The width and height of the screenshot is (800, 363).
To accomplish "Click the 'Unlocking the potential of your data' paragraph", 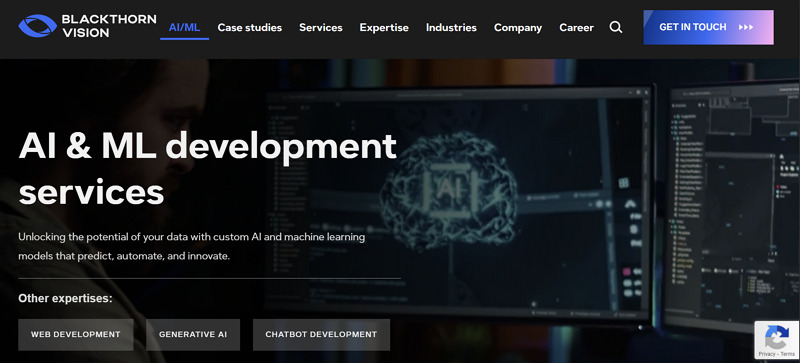I will click(191, 247).
